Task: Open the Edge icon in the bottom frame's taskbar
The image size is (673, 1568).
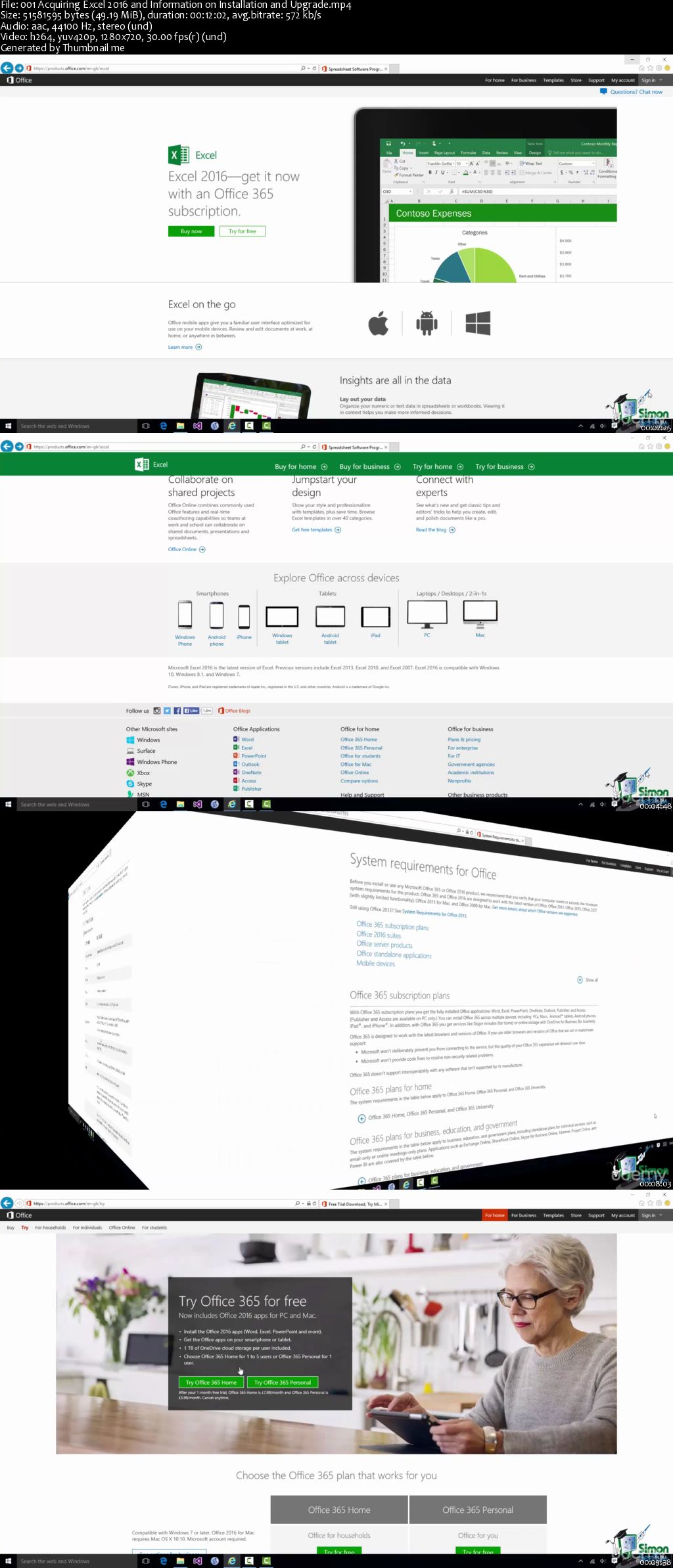Action: [163, 1561]
